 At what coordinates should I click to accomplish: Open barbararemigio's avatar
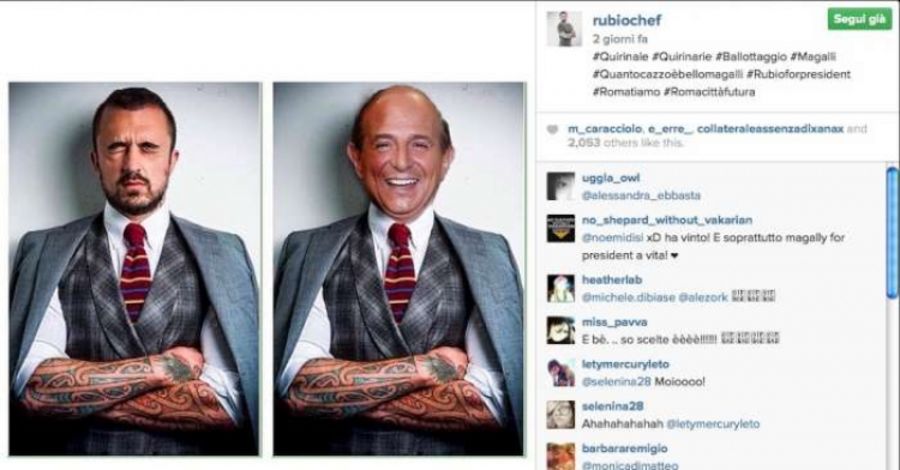(561, 456)
